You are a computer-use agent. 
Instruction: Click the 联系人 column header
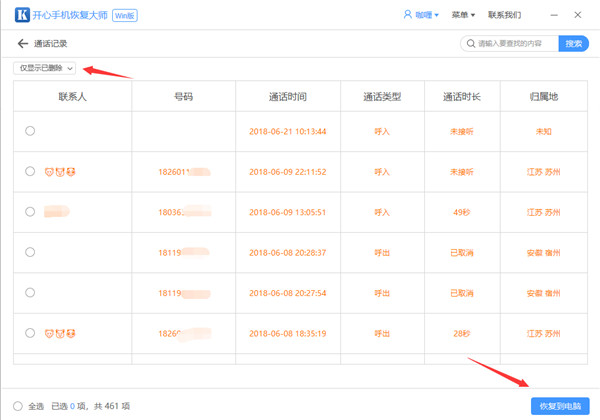click(x=73, y=96)
